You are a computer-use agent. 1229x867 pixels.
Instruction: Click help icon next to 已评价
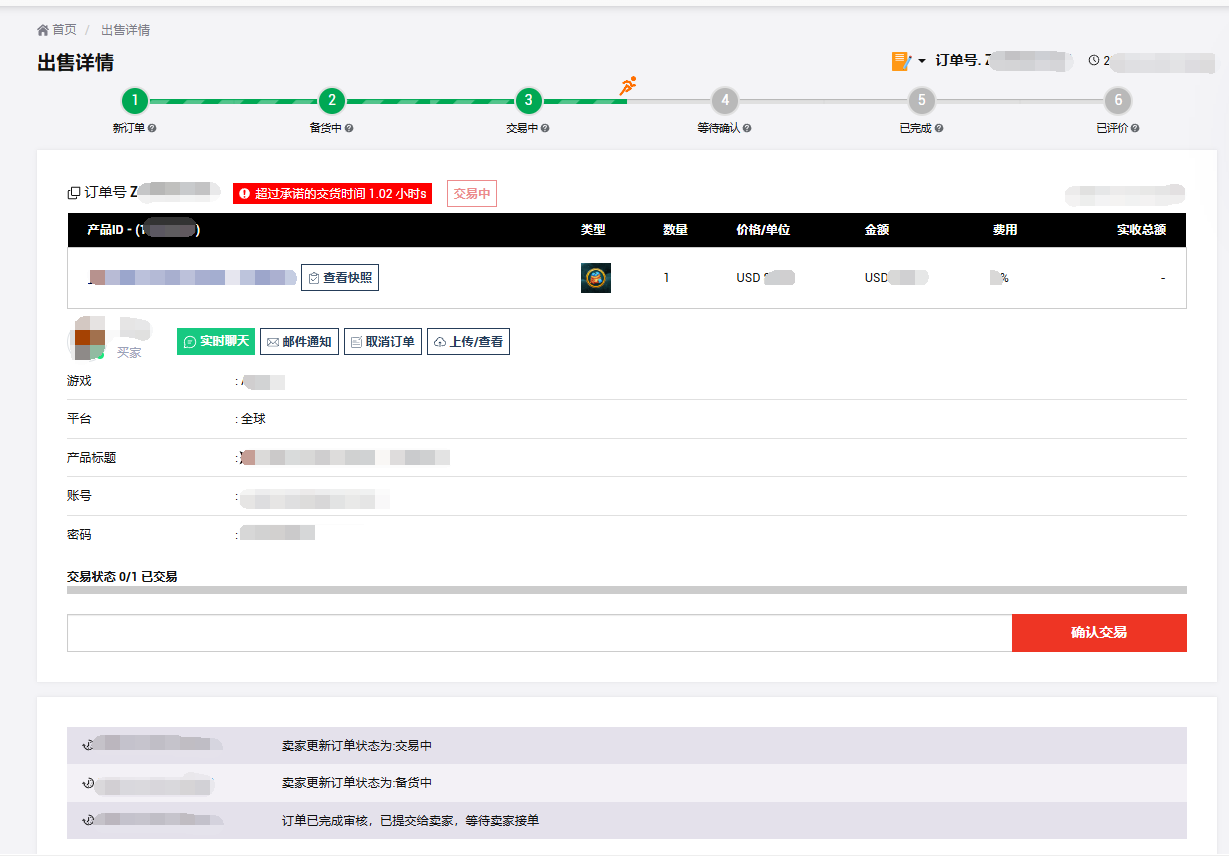coord(1135,129)
